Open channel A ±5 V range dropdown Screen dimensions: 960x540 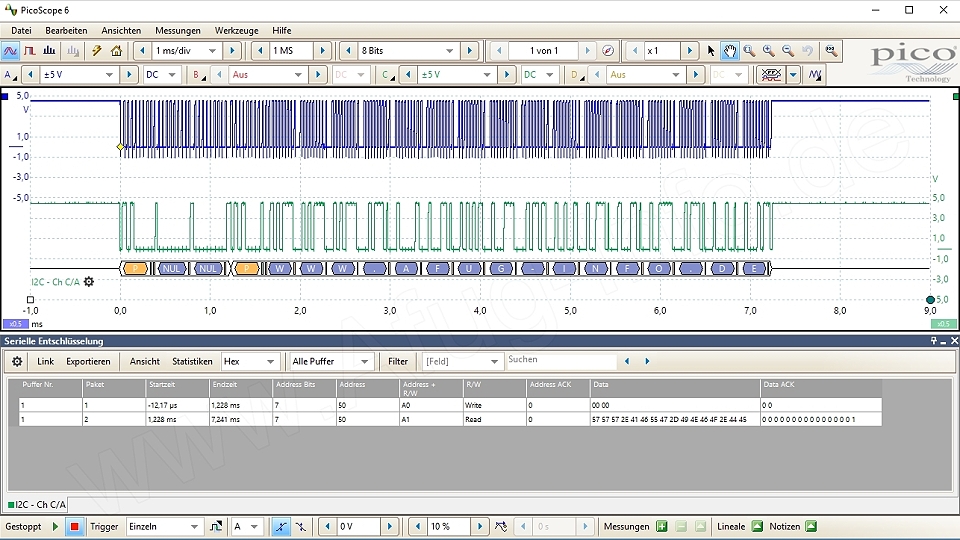pos(109,75)
